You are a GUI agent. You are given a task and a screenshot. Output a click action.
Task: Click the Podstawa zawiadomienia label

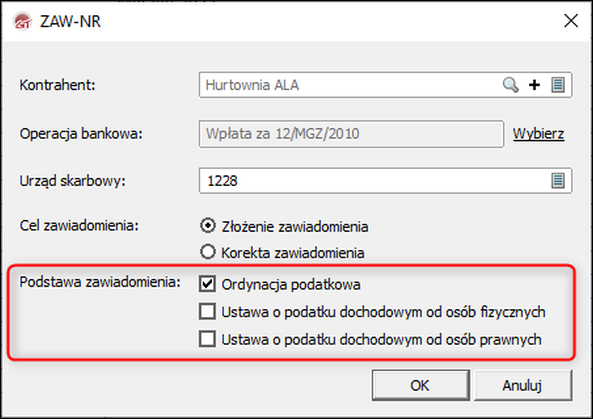(100, 282)
